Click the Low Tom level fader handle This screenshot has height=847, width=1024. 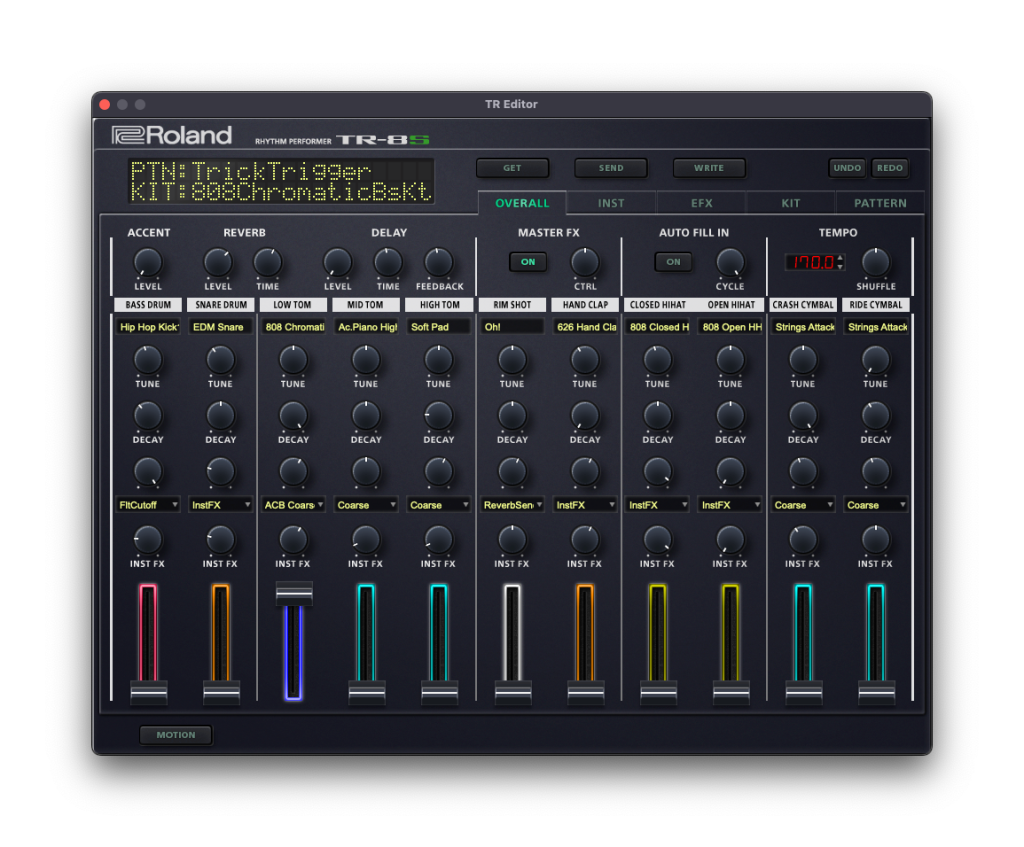click(x=294, y=593)
